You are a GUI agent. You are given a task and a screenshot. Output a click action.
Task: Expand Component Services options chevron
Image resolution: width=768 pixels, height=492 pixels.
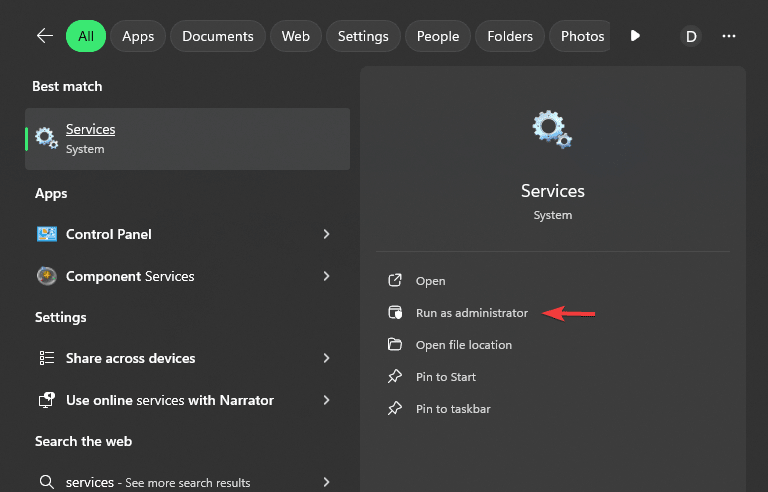pos(326,276)
